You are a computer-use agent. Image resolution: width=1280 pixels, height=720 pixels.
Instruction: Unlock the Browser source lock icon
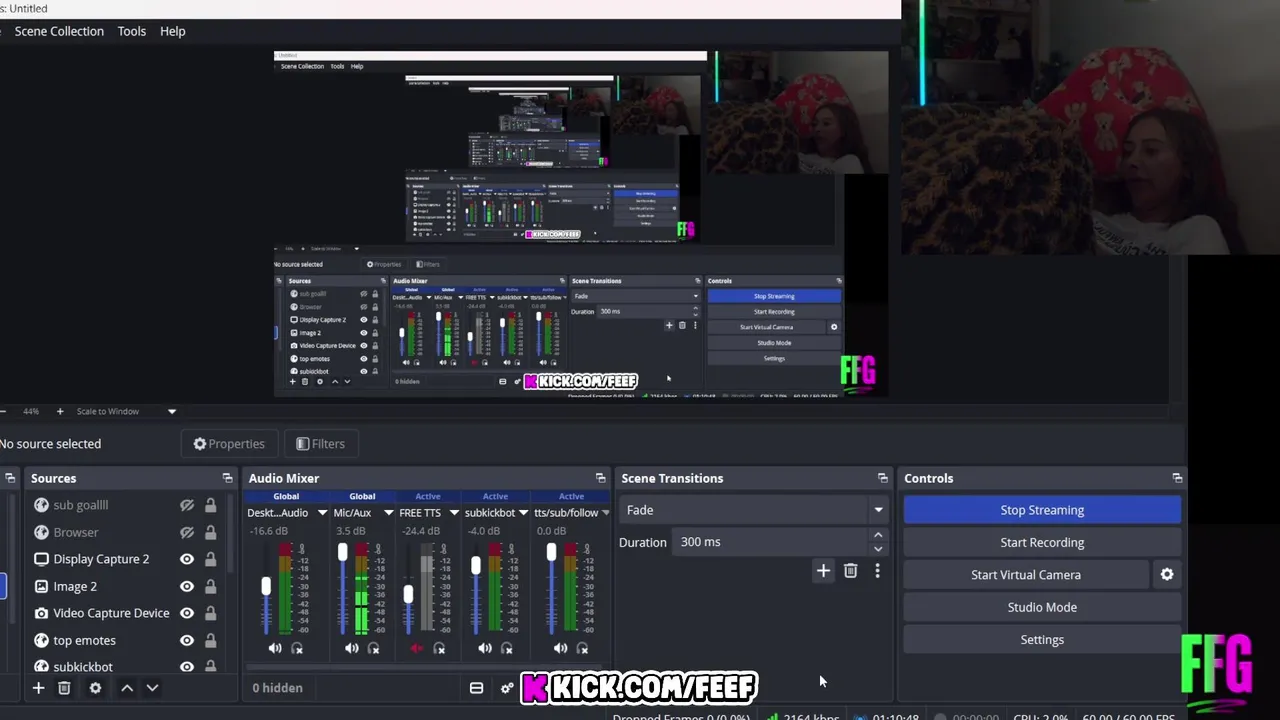point(210,532)
